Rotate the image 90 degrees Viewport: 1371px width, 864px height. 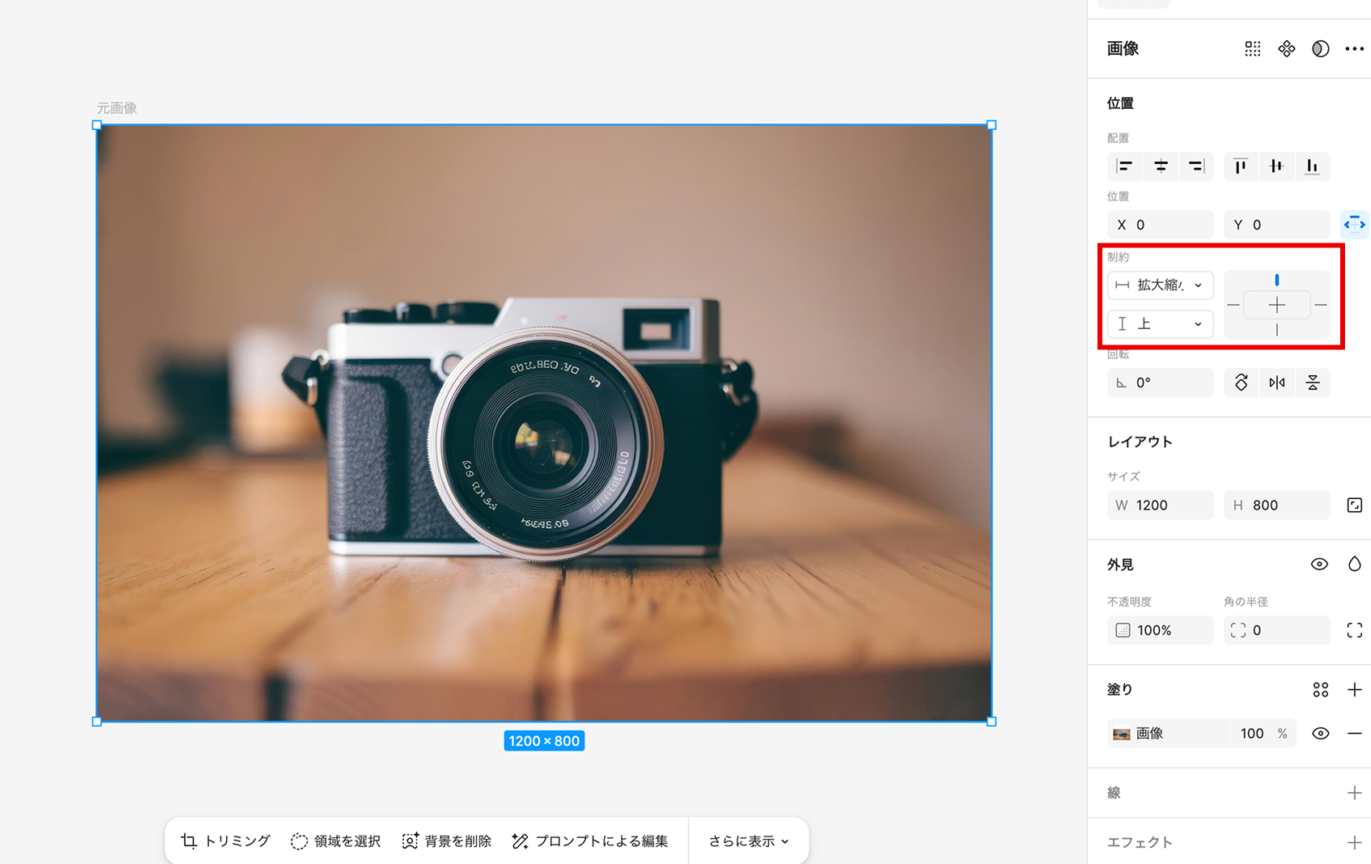[x=1241, y=383]
